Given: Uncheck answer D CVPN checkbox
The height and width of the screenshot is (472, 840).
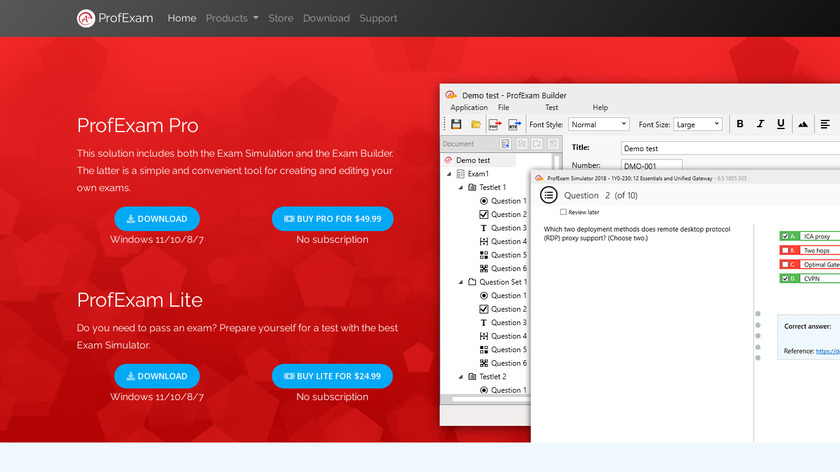Looking at the screenshot, I should [x=785, y=279].
